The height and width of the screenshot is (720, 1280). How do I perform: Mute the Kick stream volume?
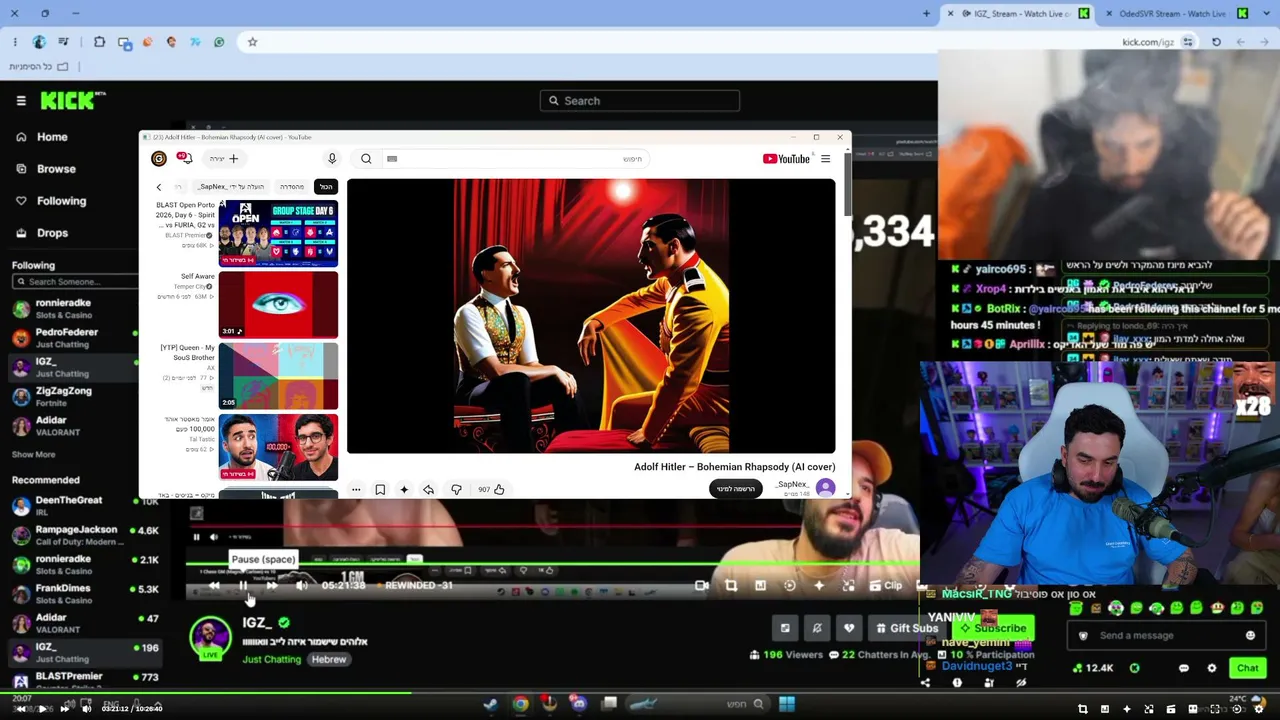(301, 586)
